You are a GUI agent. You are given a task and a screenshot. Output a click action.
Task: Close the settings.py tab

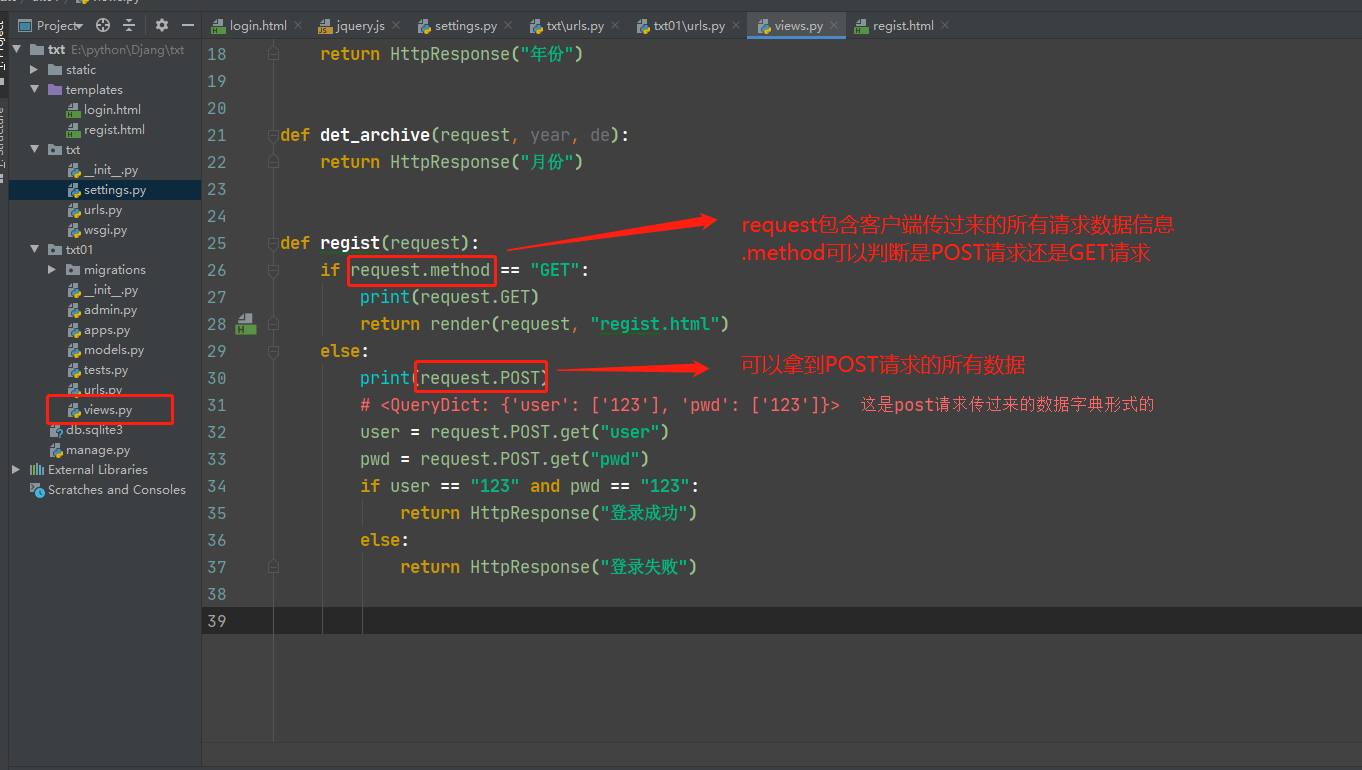coord(507,25)
